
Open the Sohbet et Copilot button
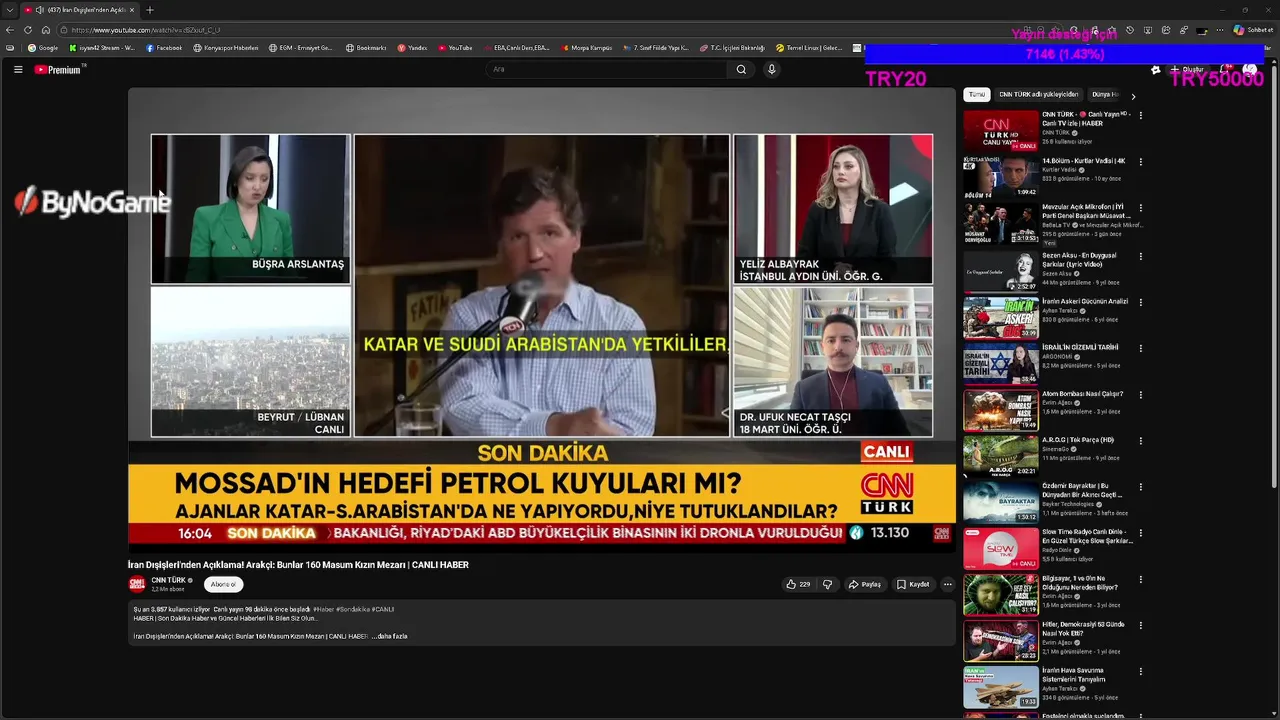(x=1253, y=30)
